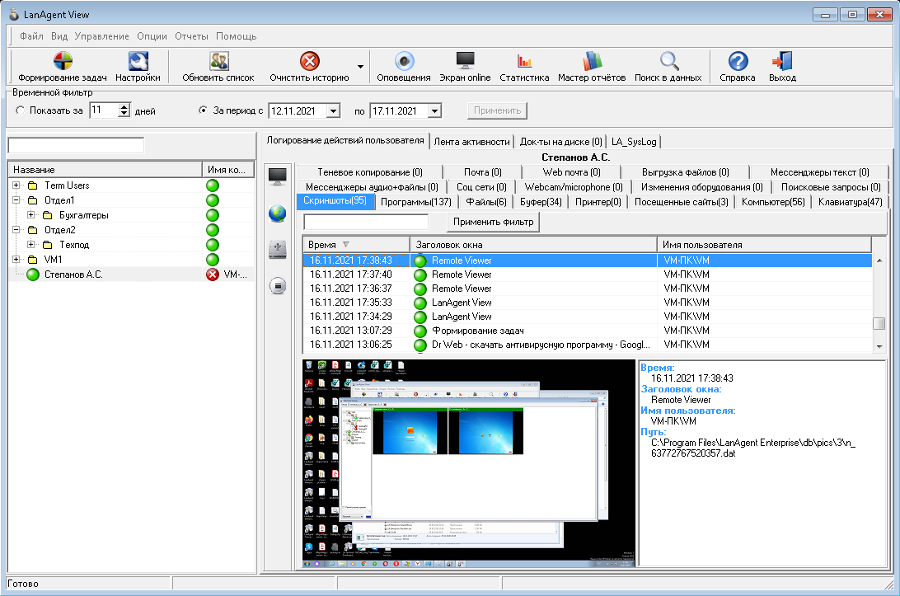Open the 12.11.2021 start date dropdown
The width and height of the screenshot is (900, 596).
pyautogui.click(x=333, y=111)
